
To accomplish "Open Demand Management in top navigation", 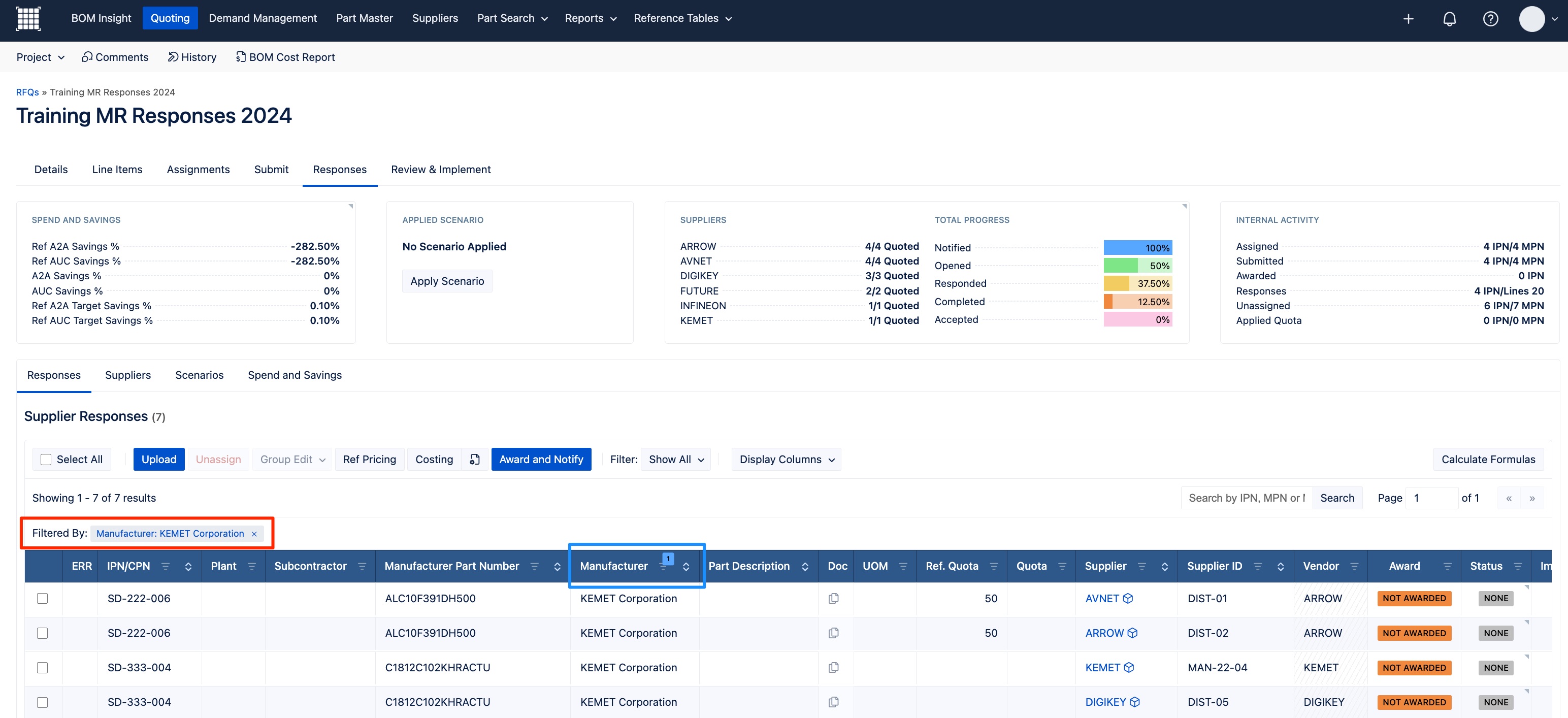I will (263, 18).
